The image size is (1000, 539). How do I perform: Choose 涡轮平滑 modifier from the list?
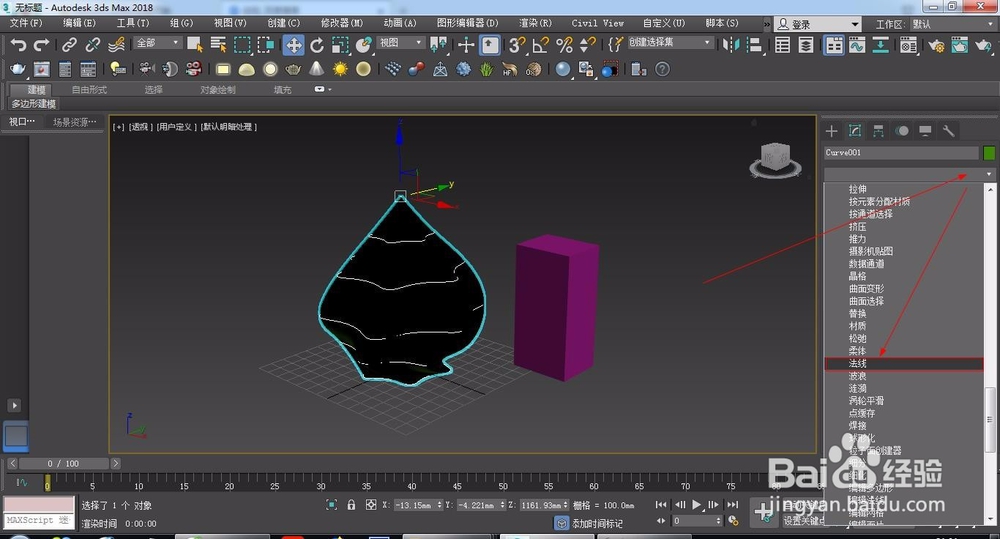[866, 401]
